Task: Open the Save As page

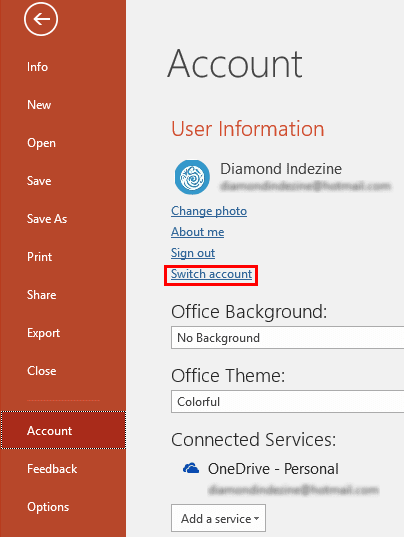Action: pos(47,219)
